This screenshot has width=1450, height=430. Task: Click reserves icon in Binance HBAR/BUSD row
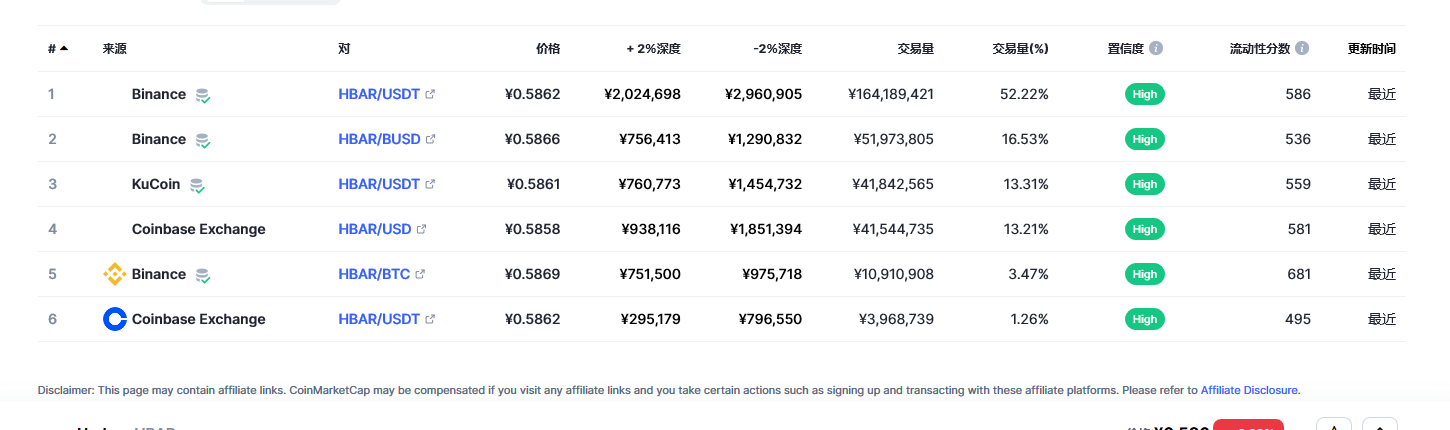[203, 140]
